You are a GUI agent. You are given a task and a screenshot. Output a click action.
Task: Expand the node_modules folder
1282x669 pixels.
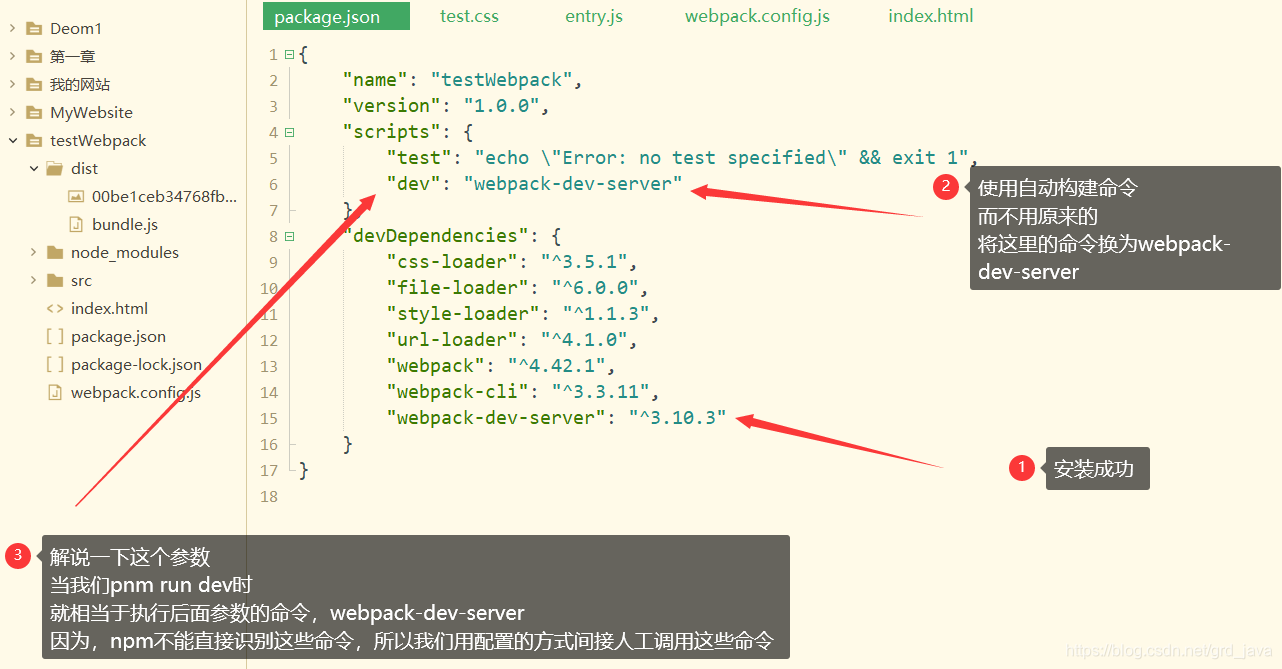pos(33,253)
